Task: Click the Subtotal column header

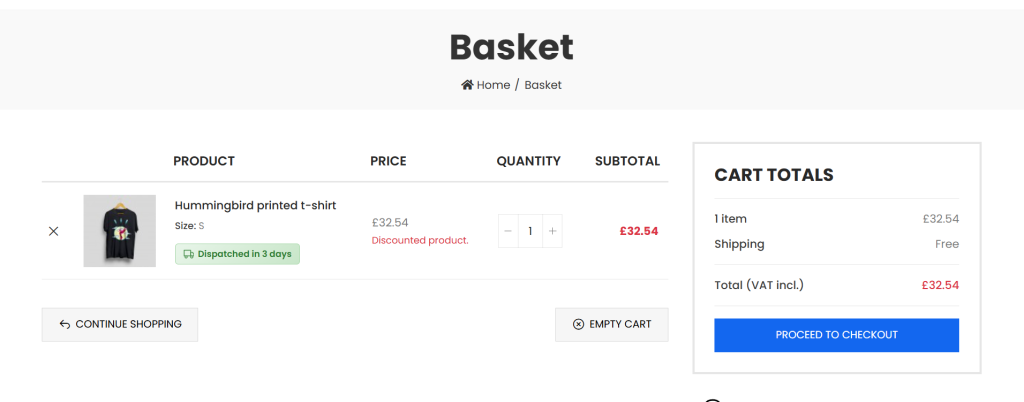Action: (x=627, y=161)
